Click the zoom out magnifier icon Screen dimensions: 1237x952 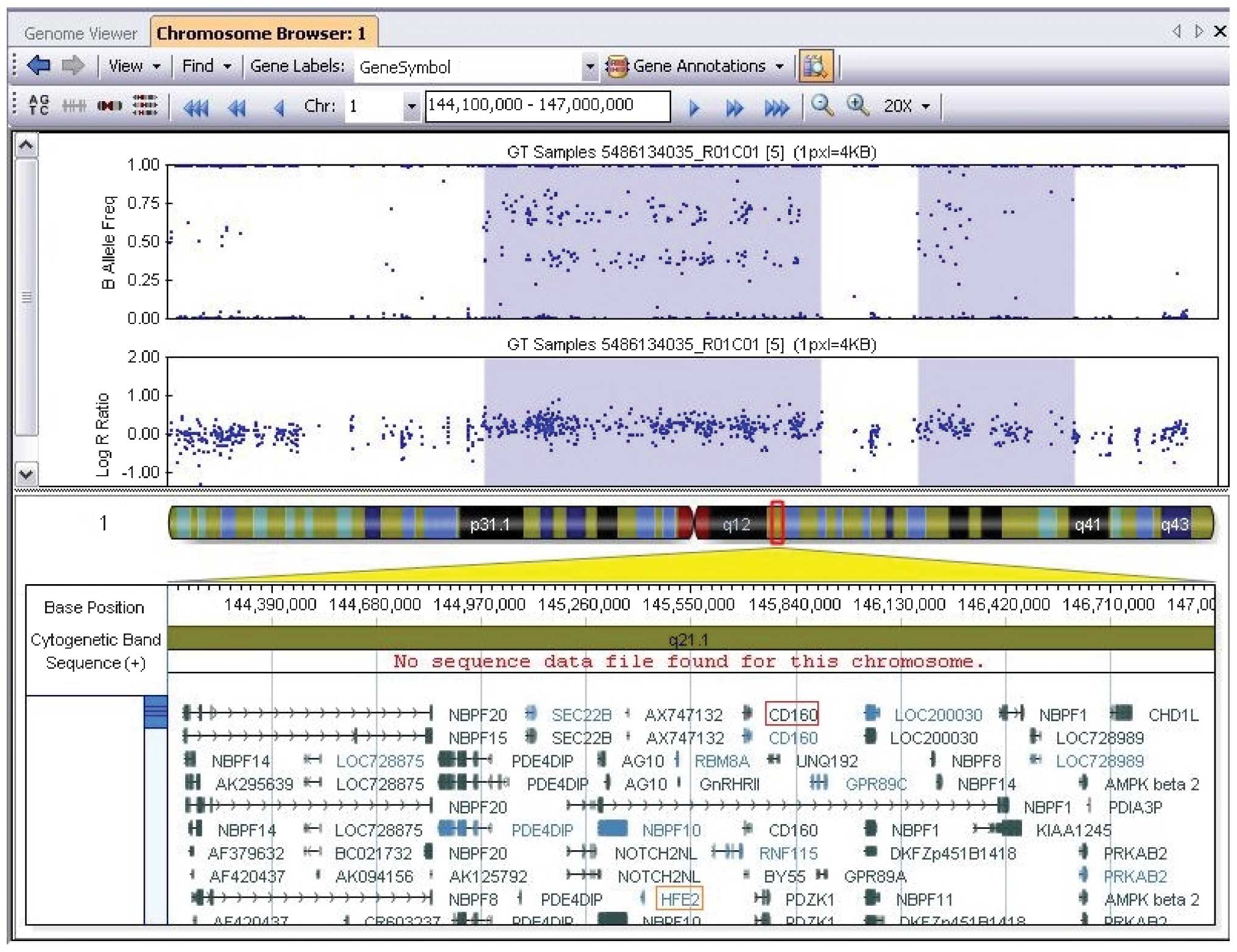click(822, 105)
